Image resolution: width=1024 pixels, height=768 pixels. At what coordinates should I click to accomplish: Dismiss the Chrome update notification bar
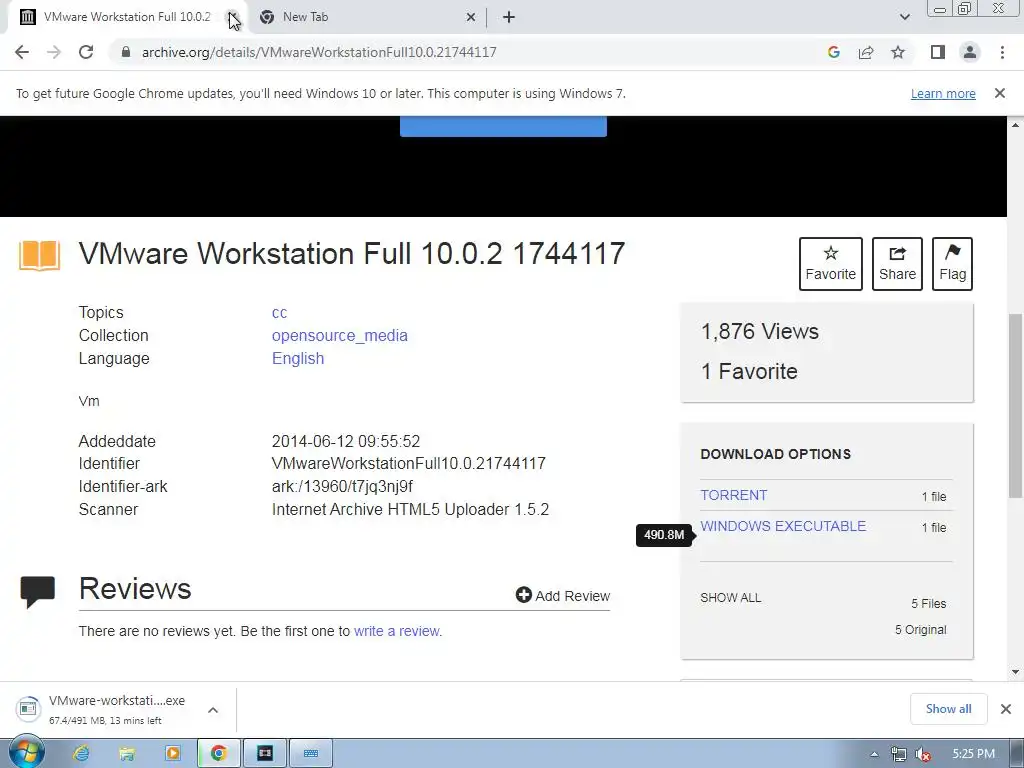1000,93
